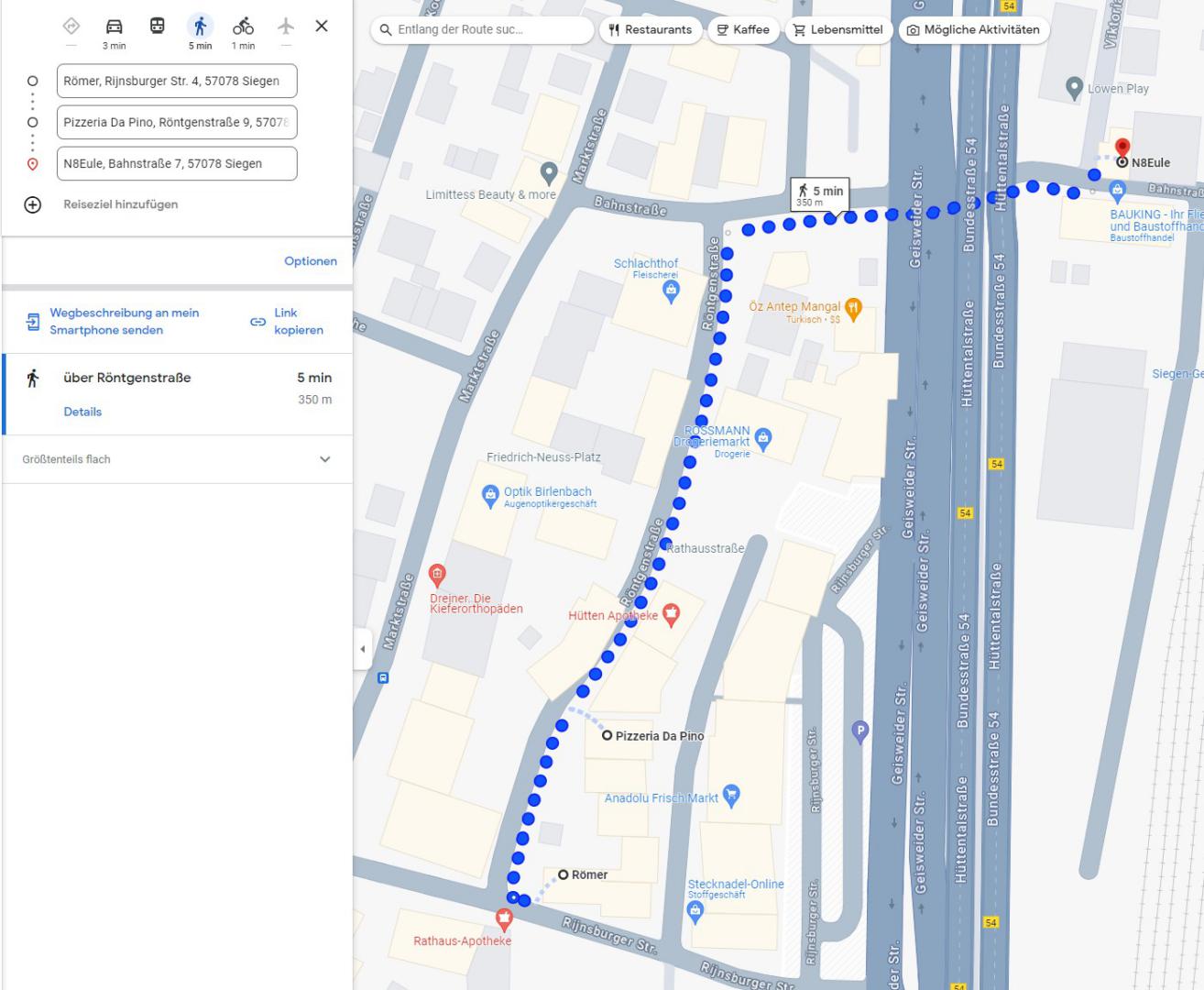Click Reiseziel hinzufügen text

[x=121, y=204]
